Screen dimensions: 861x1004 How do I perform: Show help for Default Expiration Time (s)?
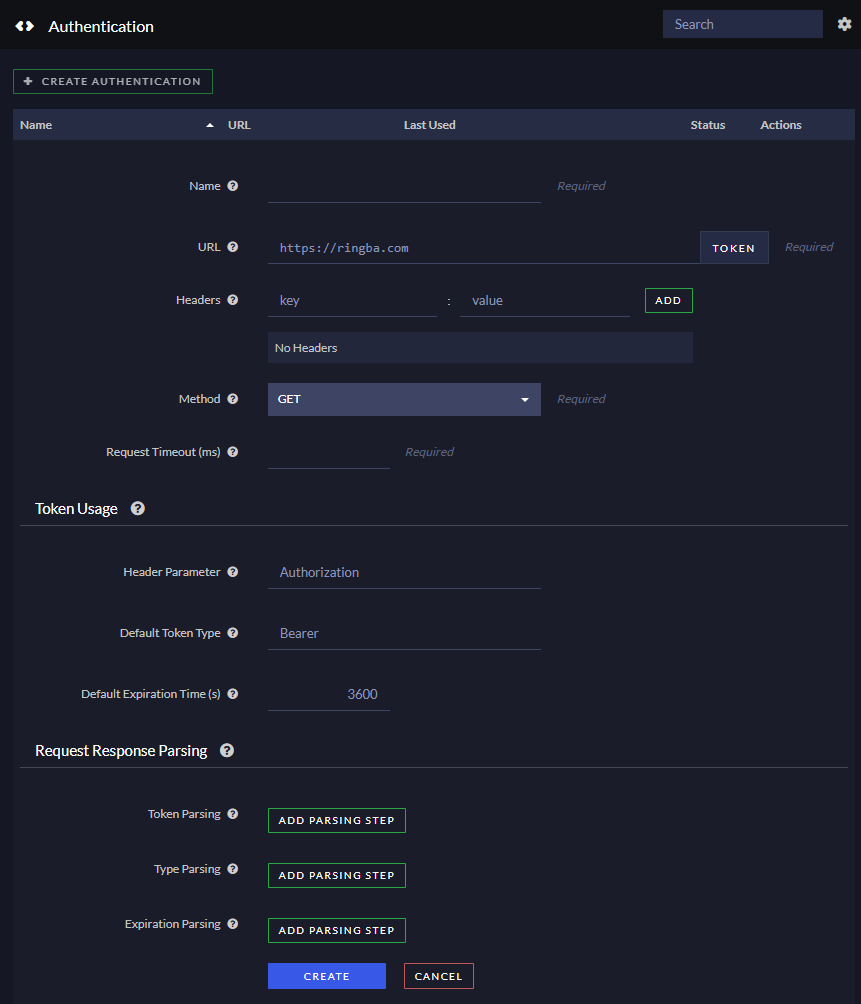pos(233,693)
